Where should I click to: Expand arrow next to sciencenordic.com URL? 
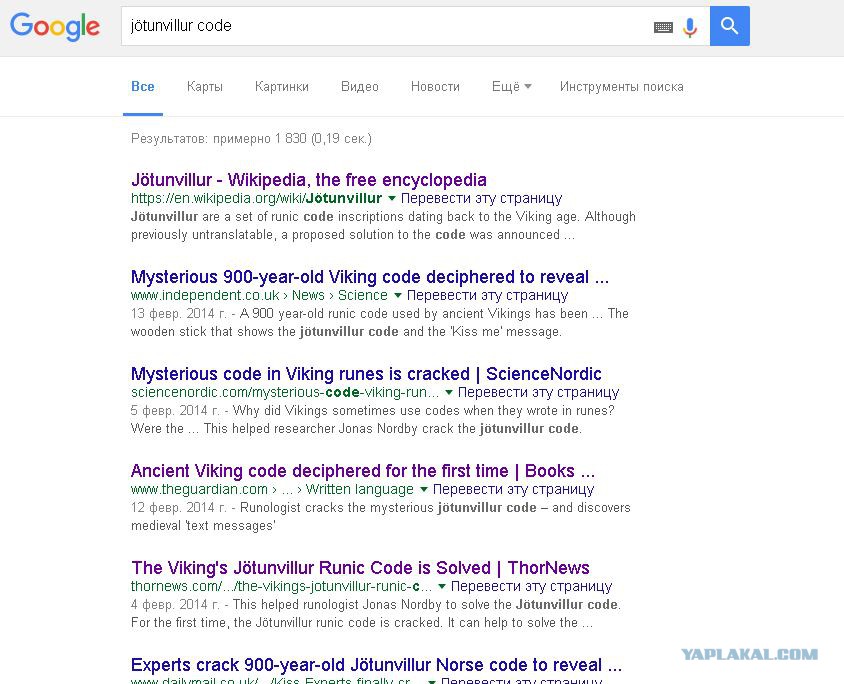449,392
